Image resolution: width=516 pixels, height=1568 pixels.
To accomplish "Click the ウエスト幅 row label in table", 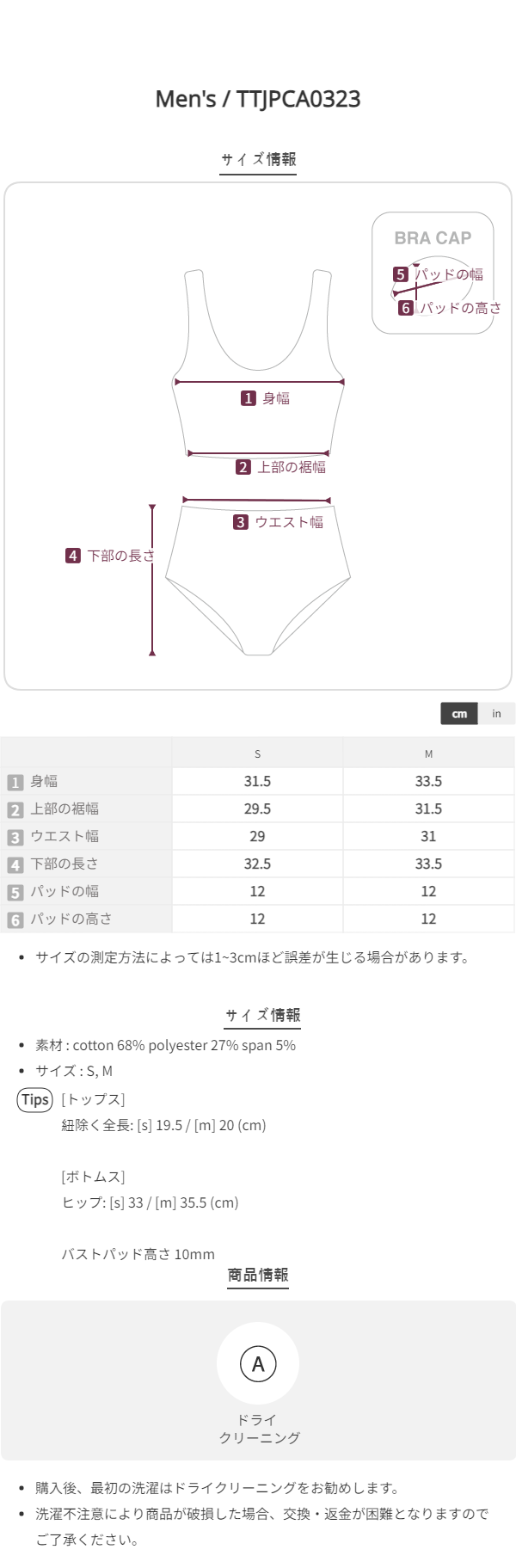I will 64,836.
